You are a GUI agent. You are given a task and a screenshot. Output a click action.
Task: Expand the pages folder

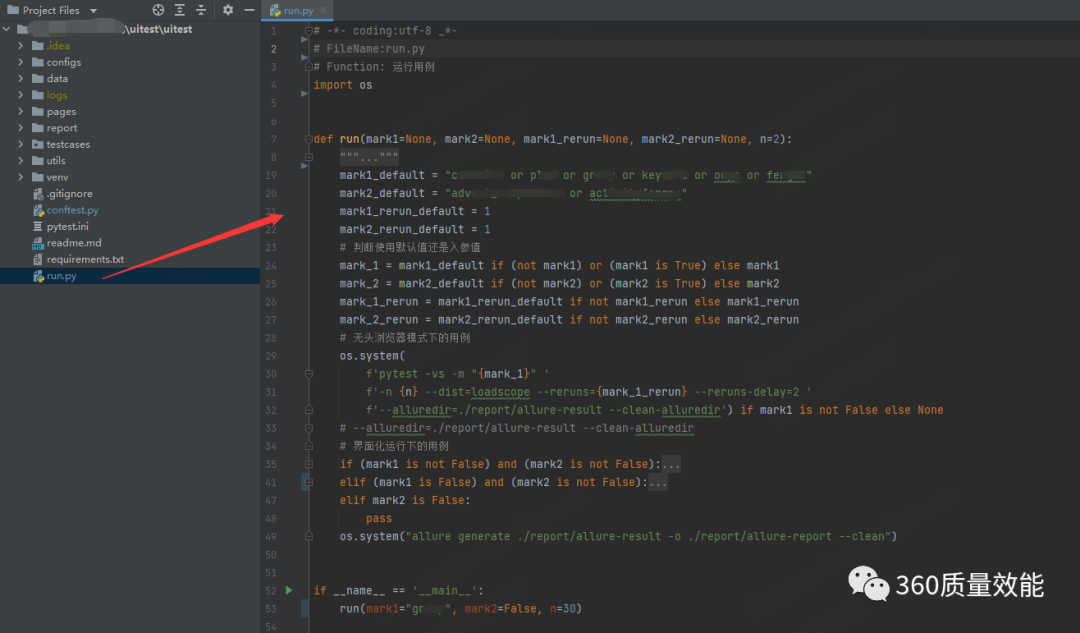coord(21,112)
